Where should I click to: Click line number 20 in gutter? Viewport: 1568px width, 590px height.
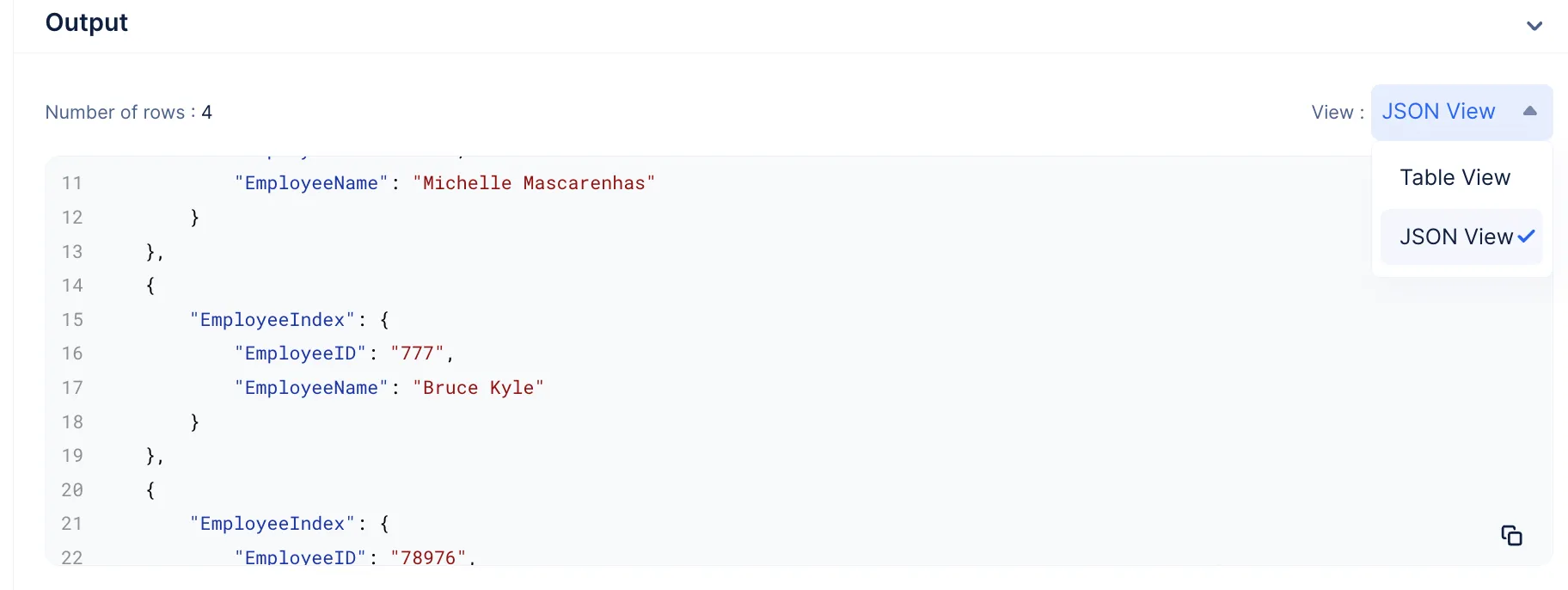[72, 490]
